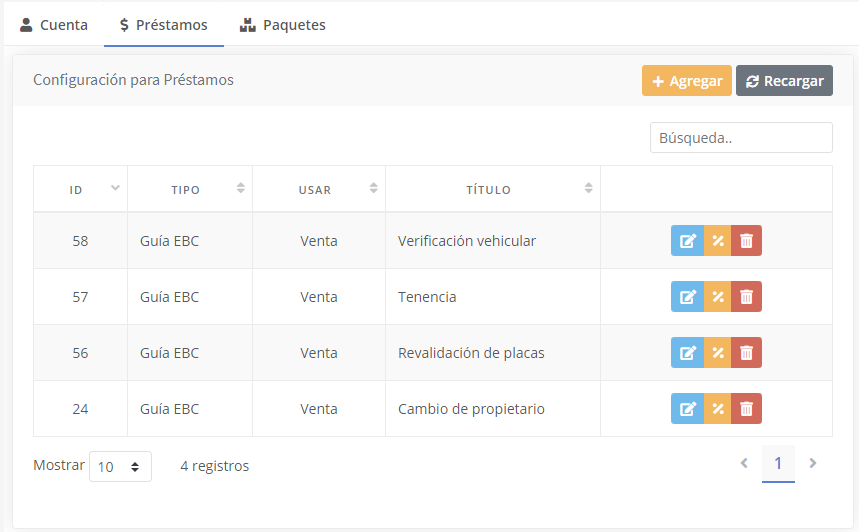Switch to the Cuenta tab
The height and width of the screenshot is (532, 859).
pyautogui.click(x=54, y=25)
